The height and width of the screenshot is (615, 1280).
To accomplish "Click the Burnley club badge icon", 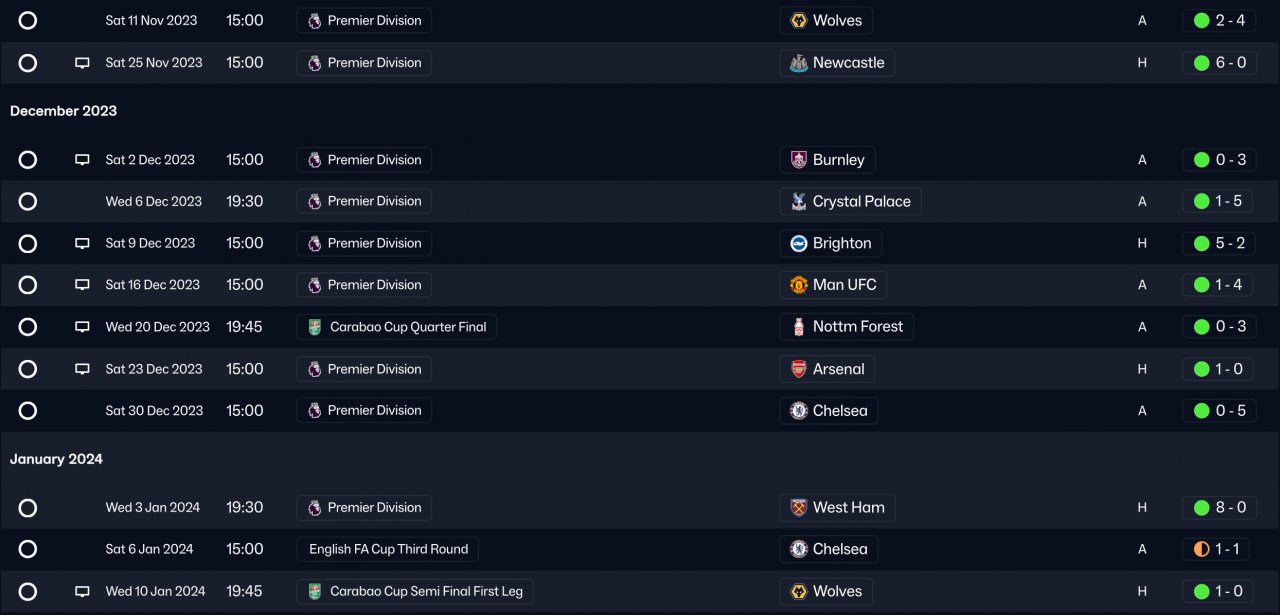I will point(799,160).
